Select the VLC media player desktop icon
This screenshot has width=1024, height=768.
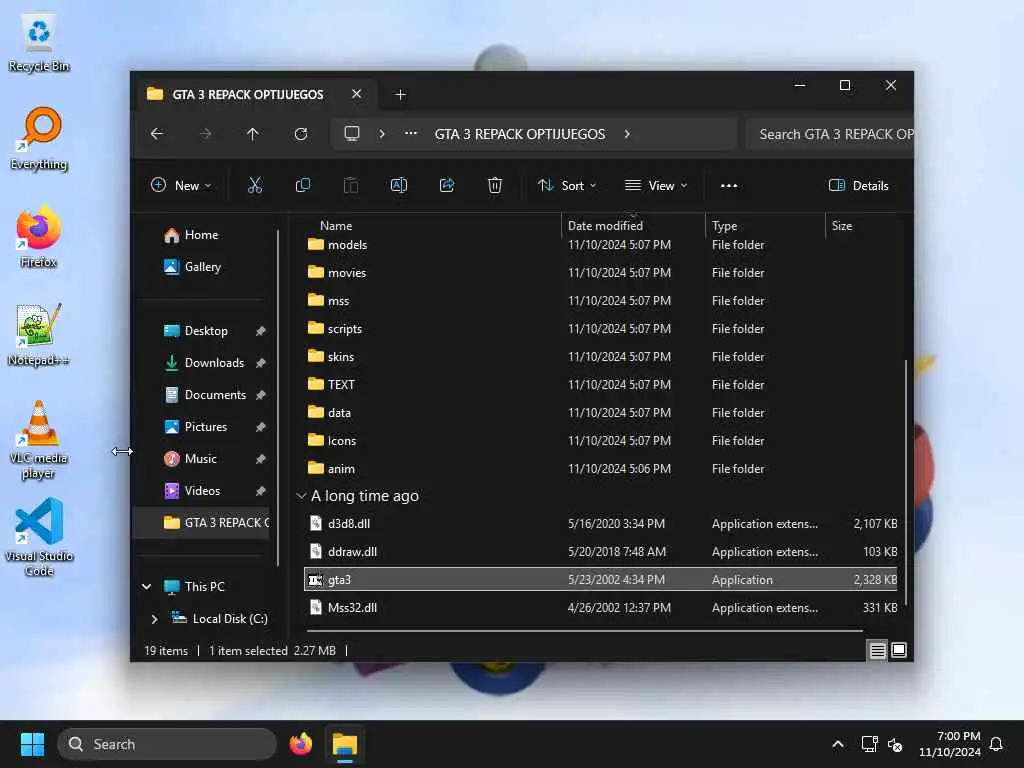point(39,440)
